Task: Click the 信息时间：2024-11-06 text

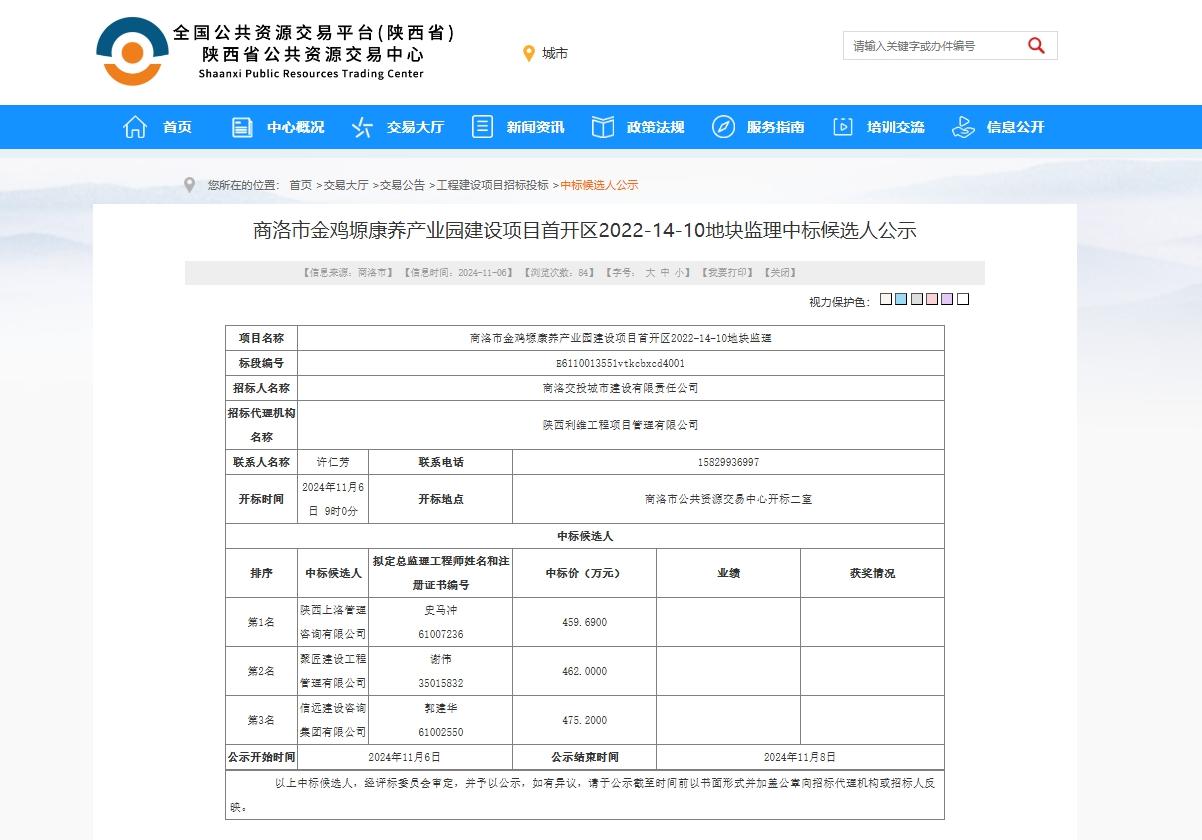Action: coord(458,273)
